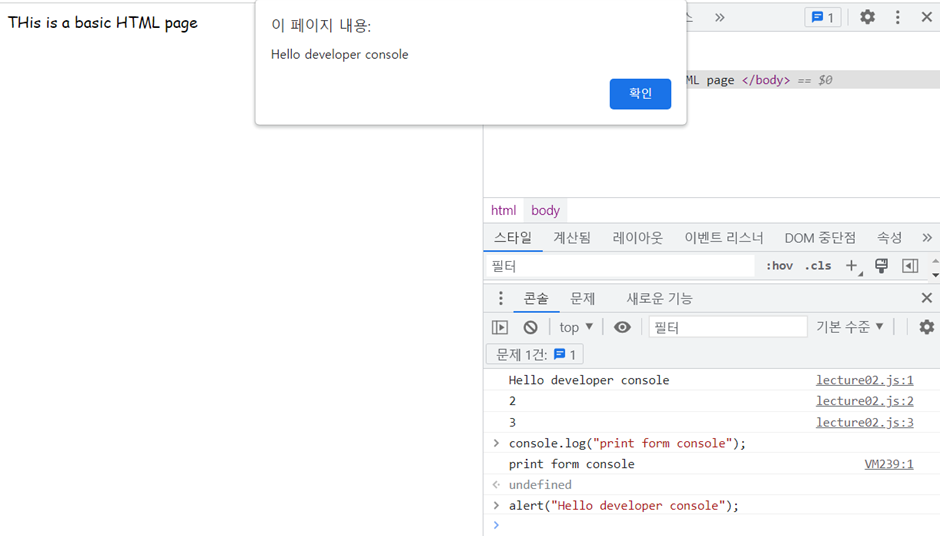Click the undefined return value
The width and height of the screenshot is (940, 536).
point(540,485)
